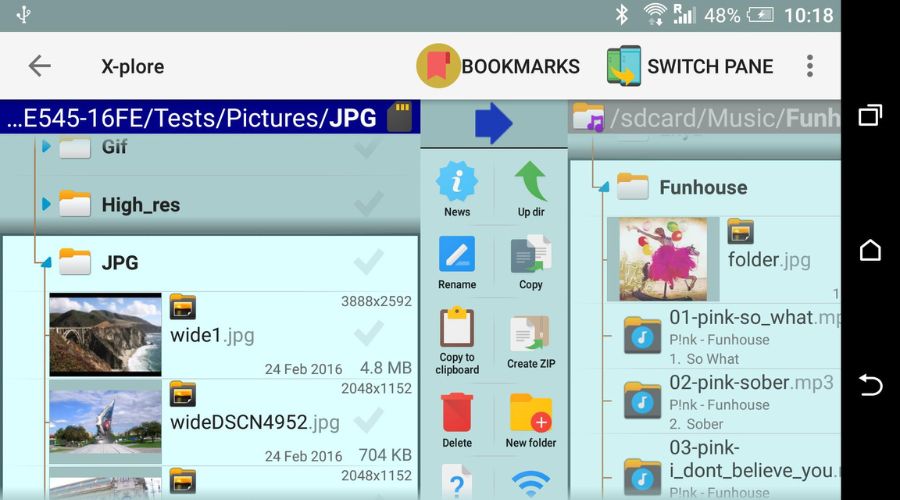This screenshot has height=500, width=900.
Task: Click the blue arrow pane direction indicator
Action: (493, 123)
